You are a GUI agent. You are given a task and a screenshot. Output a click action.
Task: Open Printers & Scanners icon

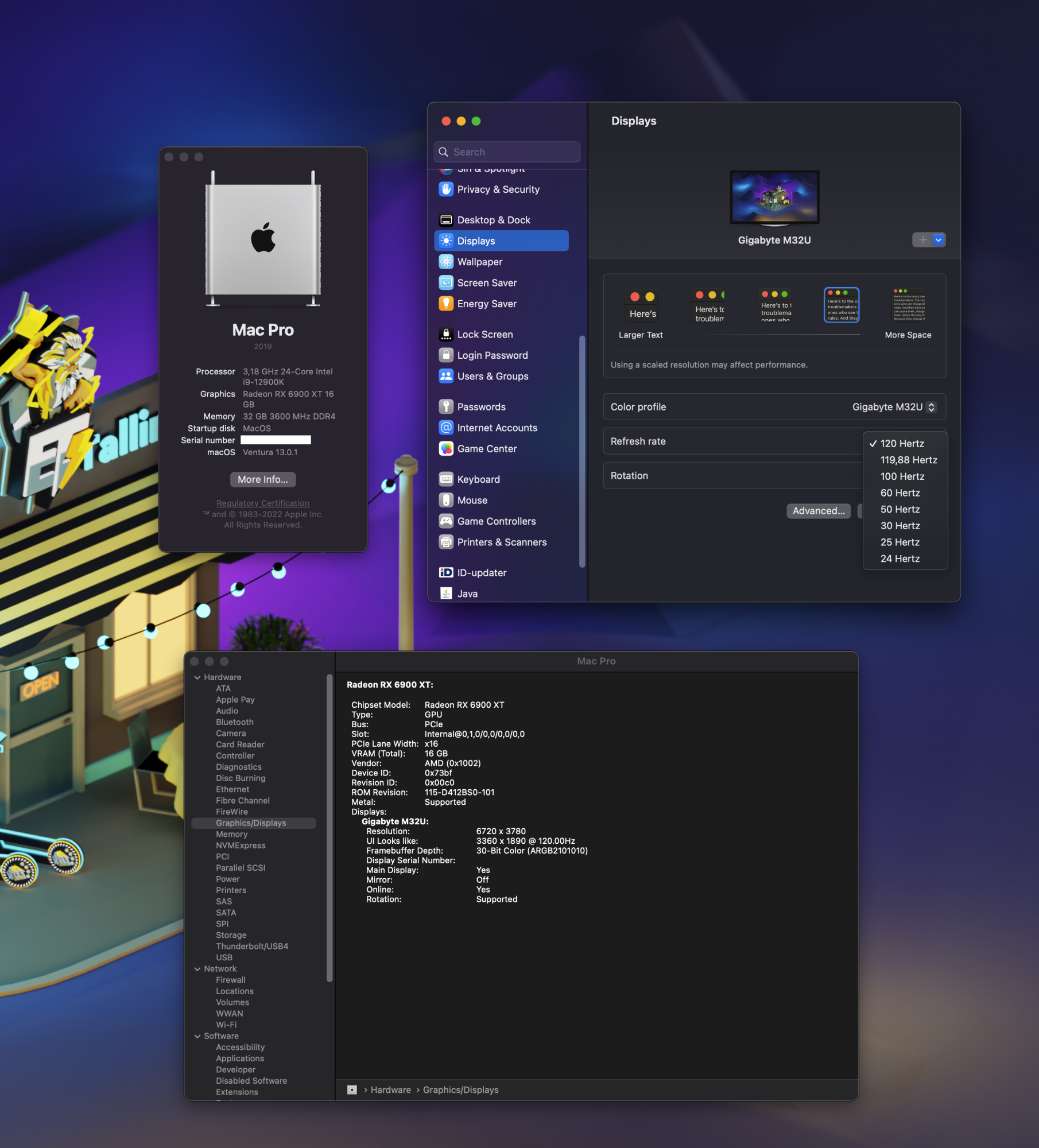[446, 542]
